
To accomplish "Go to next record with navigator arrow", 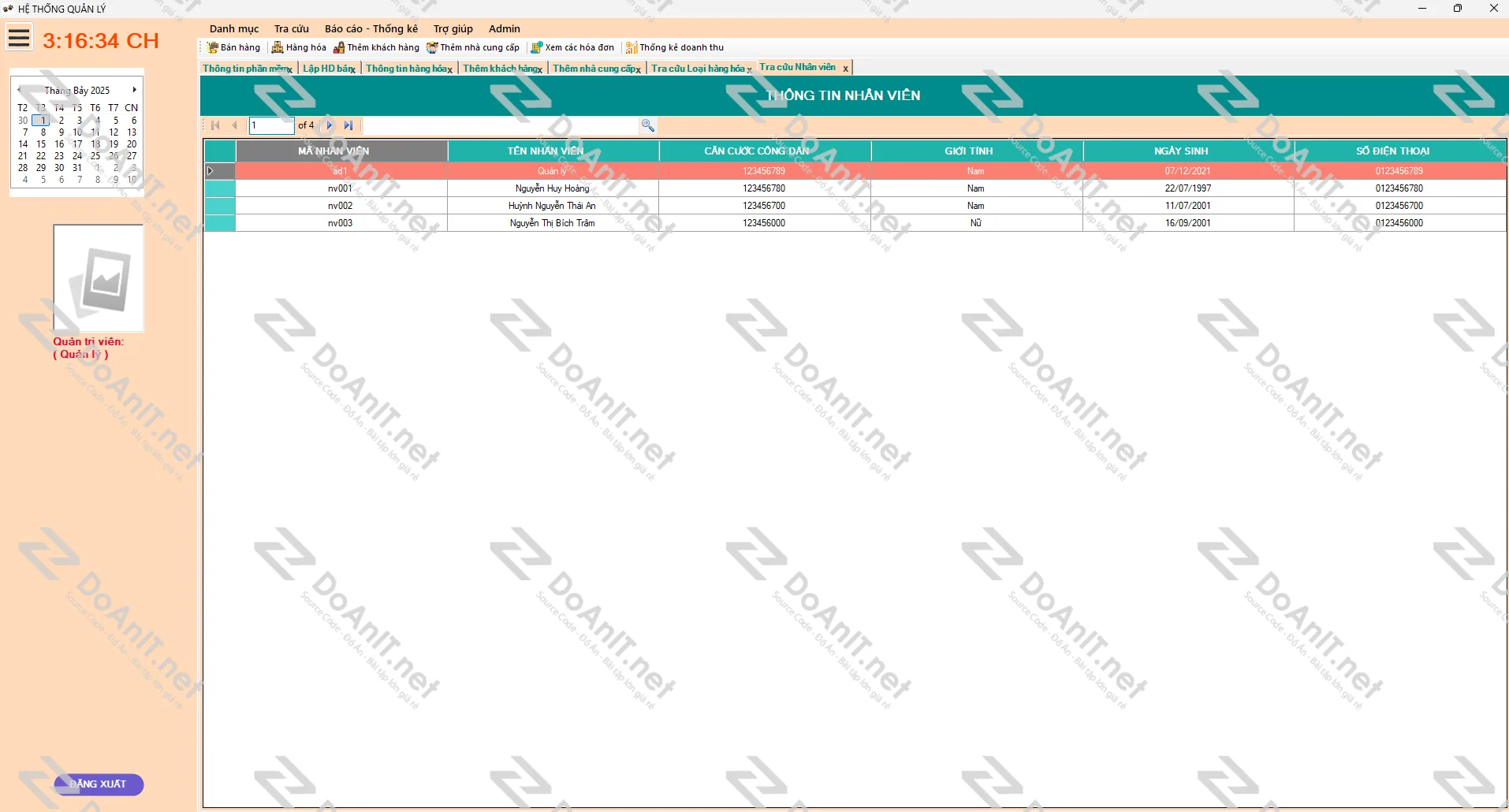I will point(330,125).
